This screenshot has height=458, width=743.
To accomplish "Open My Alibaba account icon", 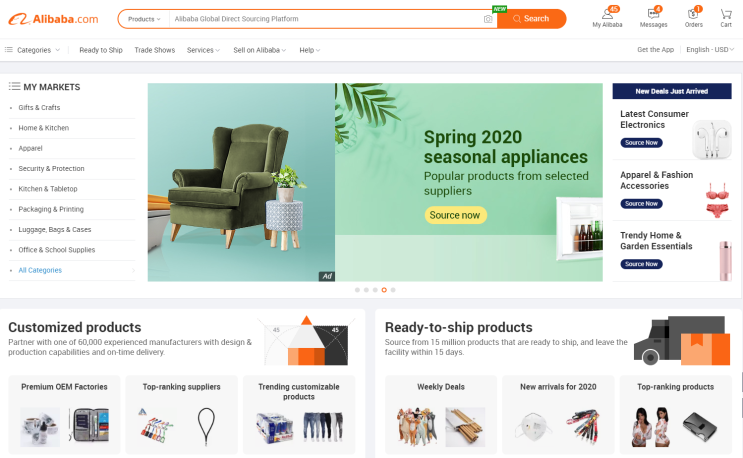I will (607, 13).
